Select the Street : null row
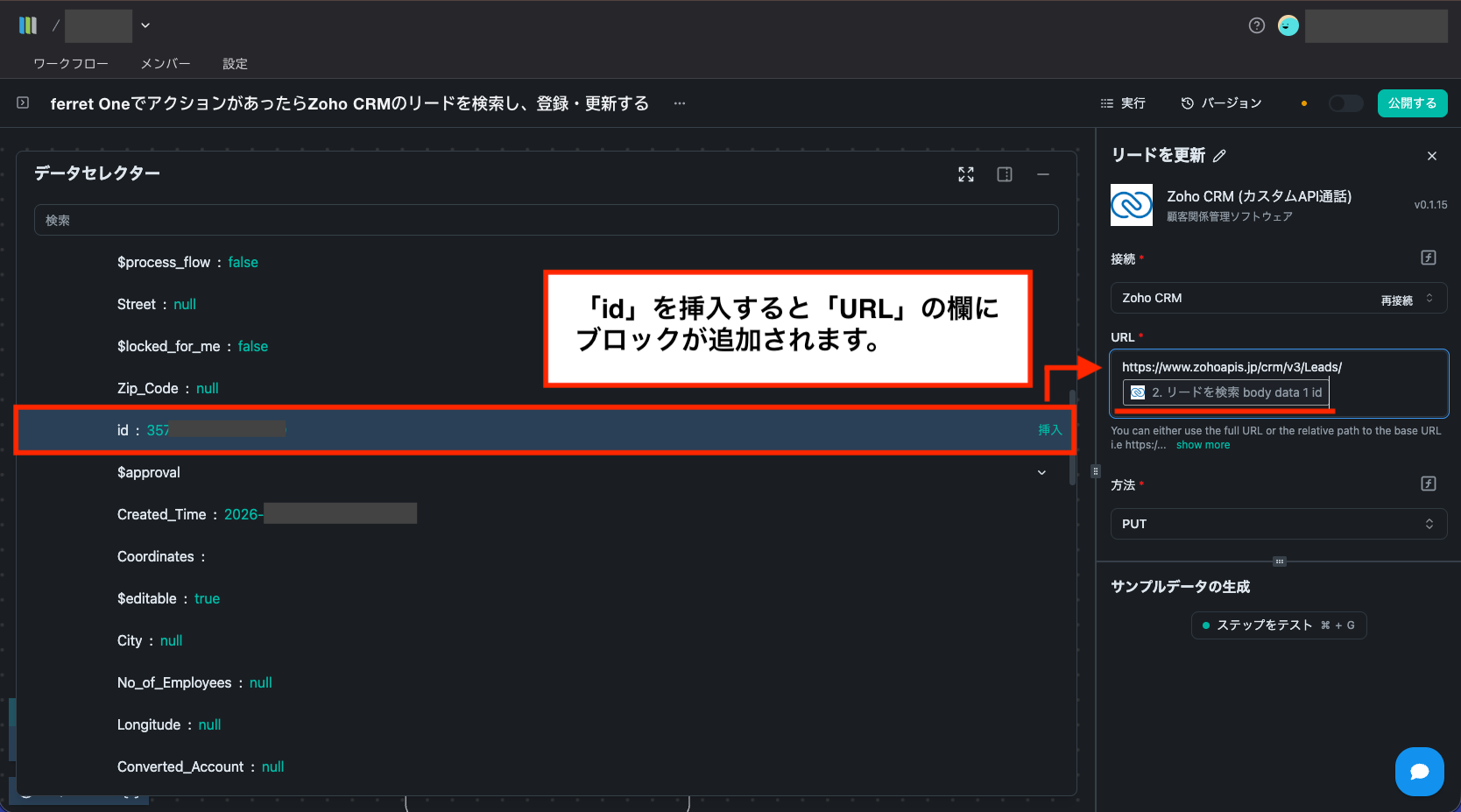Image resolution: width=1461 pixels, height=812 pixels. (x=545, y=304)
